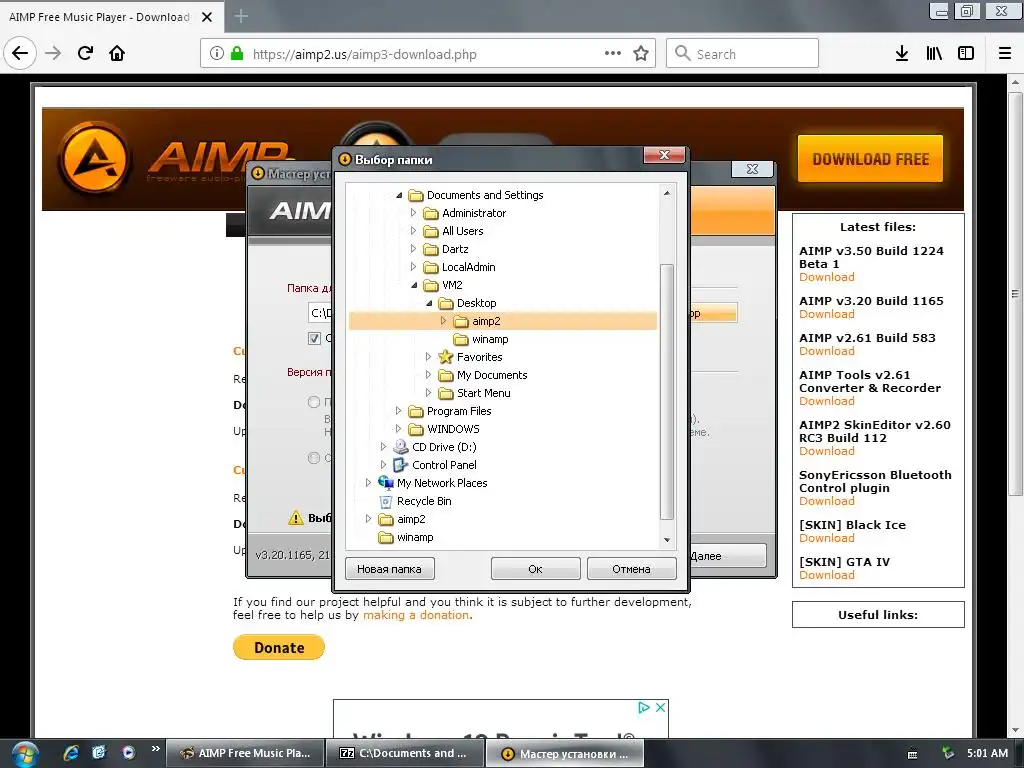1024x768 pixels.
Task: Click Download under AIMP v2.61 Build 583
Action: coord(827,351)
